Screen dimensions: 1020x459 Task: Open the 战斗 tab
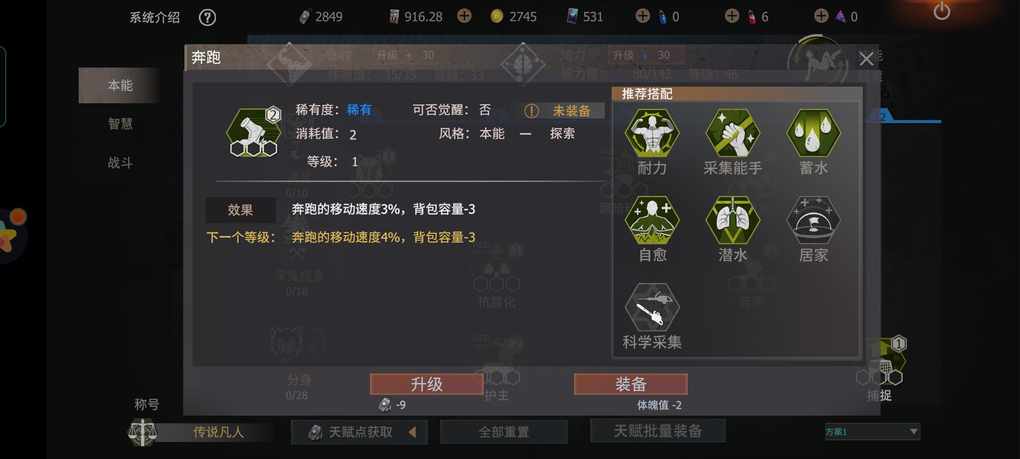point(120,163)
